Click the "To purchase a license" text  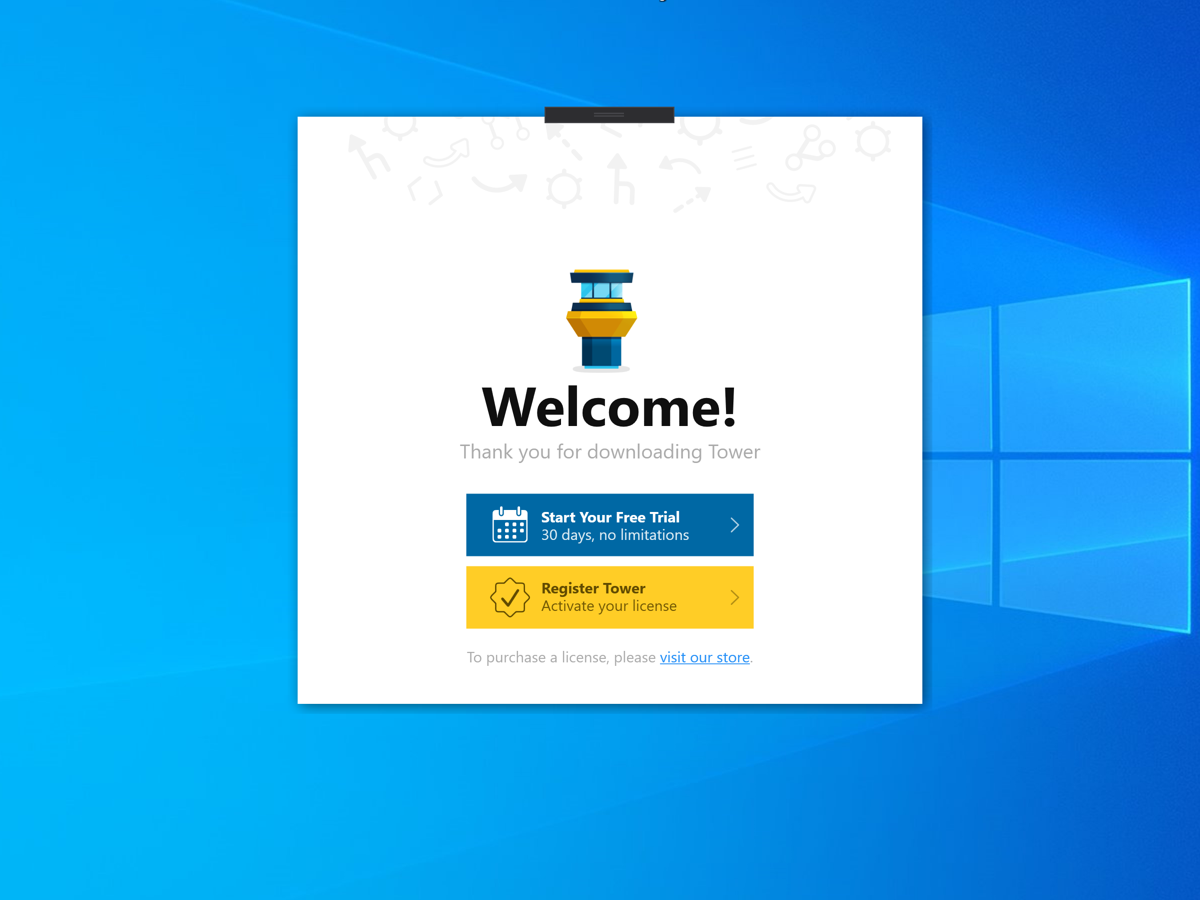click(560, 657)
